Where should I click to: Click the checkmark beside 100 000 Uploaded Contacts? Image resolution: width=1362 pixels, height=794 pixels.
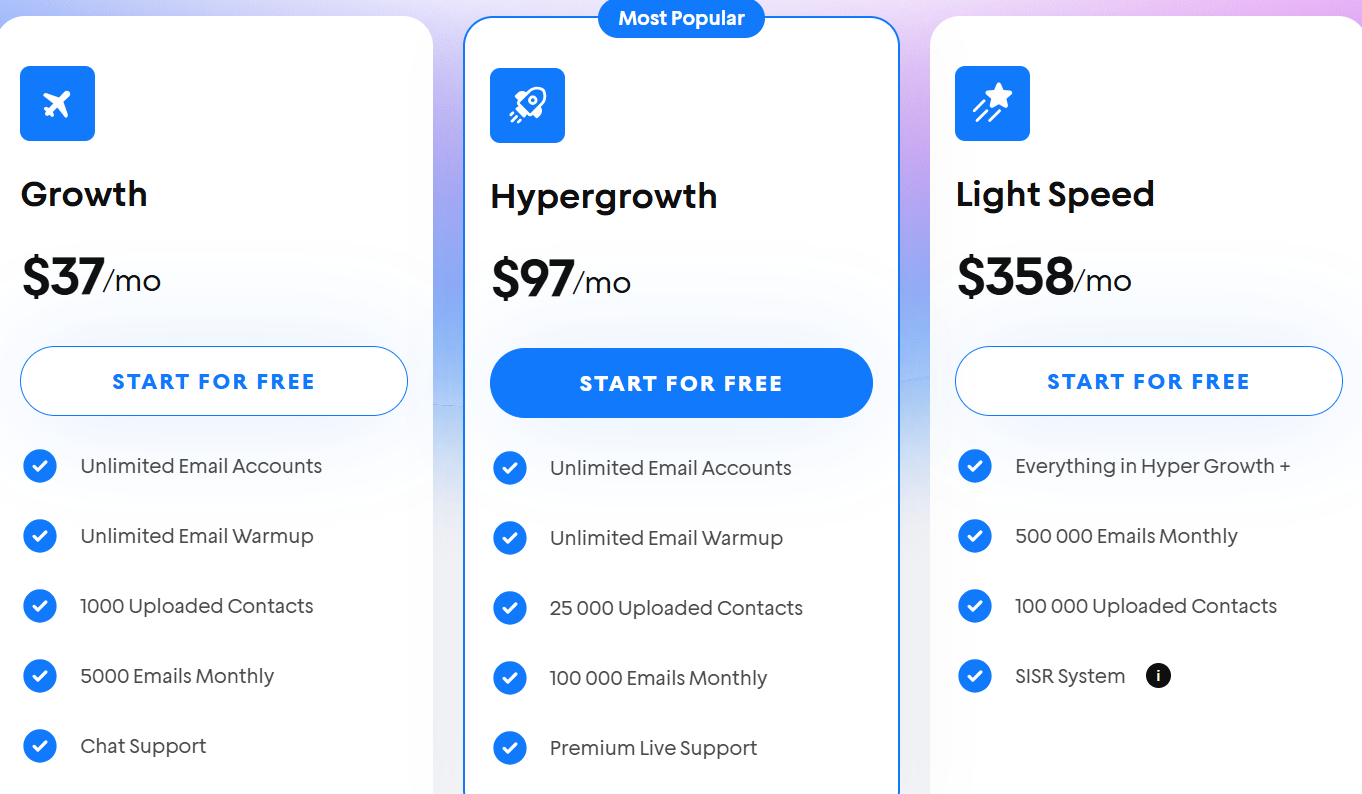pos(975,606)
